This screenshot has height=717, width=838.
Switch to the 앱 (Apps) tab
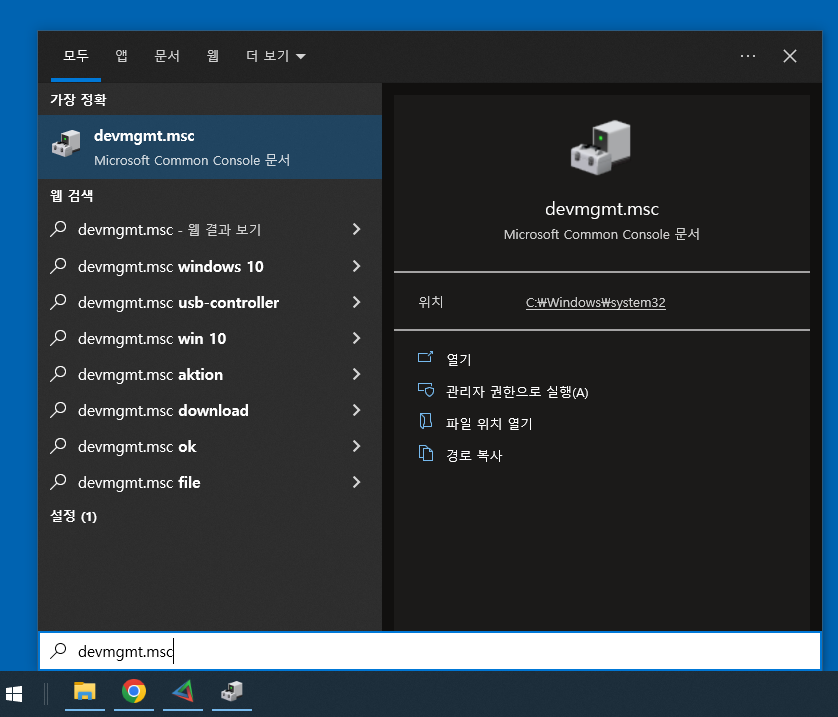(x=121, y=56)
